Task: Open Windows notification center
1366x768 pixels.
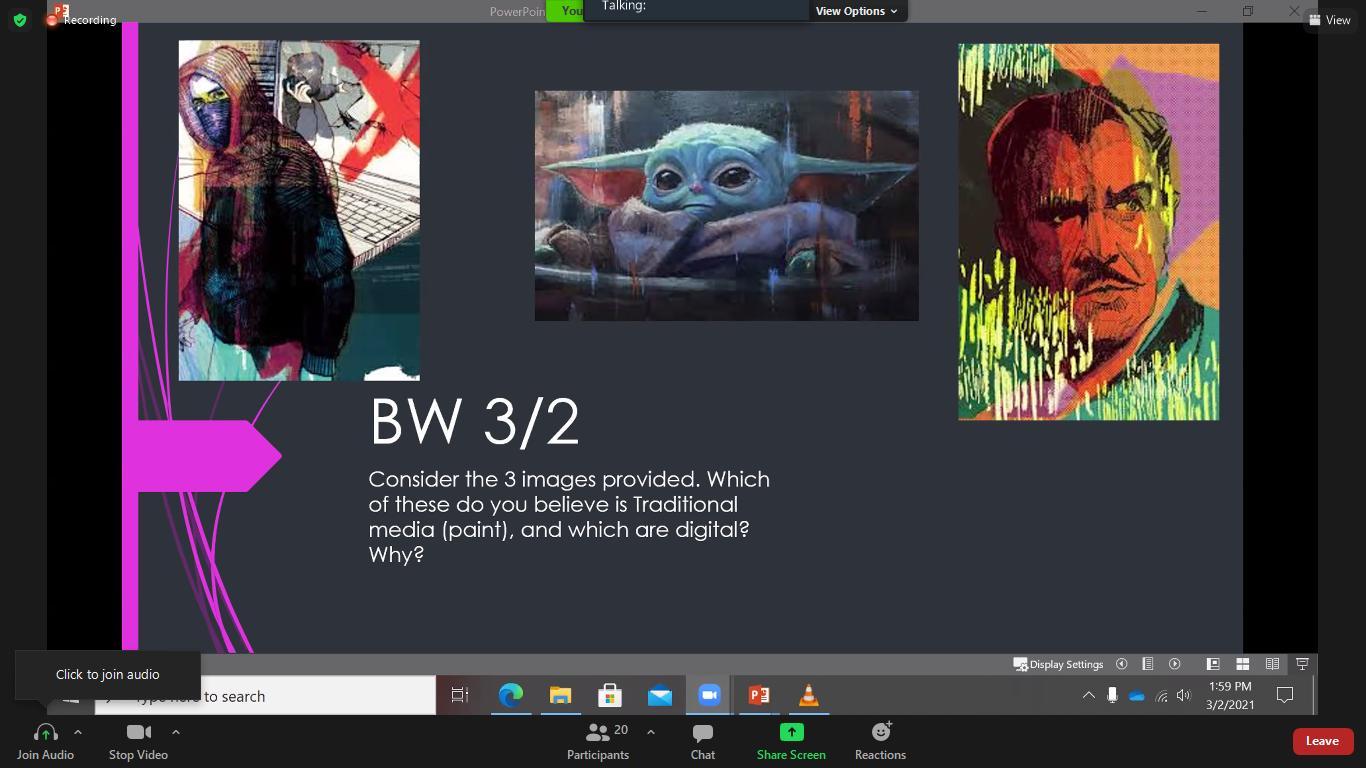Action: [x=1286, y=696]
